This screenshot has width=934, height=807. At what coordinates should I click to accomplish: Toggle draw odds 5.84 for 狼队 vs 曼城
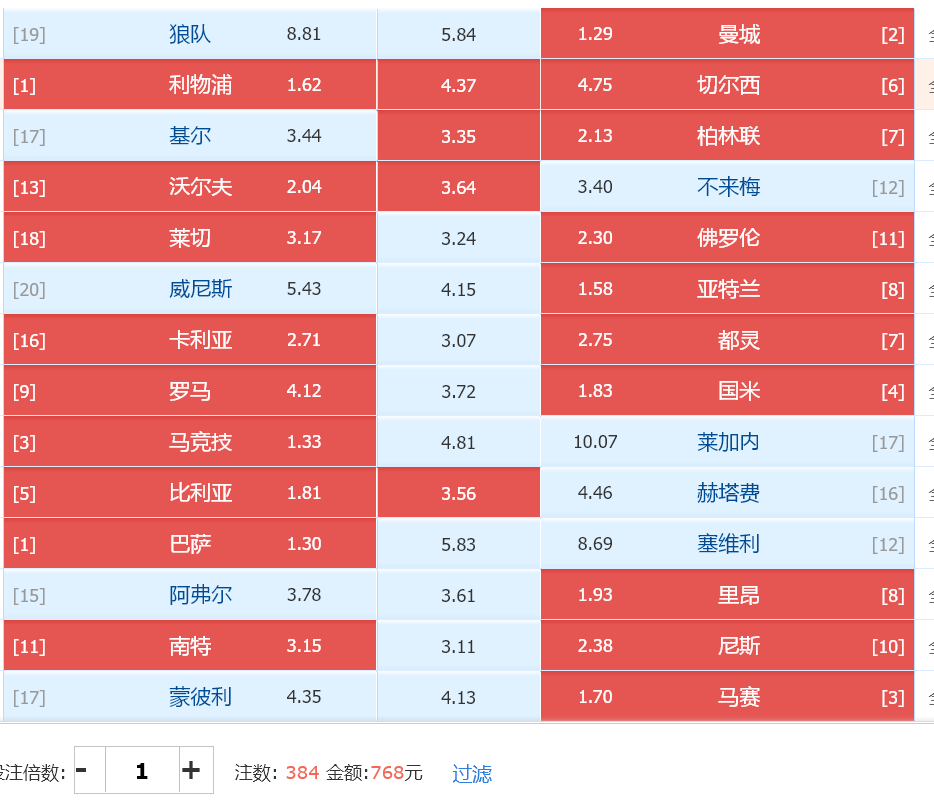(x=459, y=34)
